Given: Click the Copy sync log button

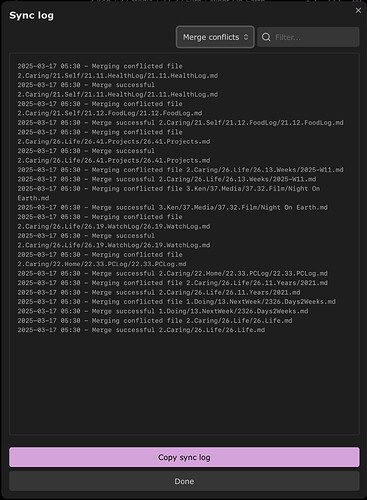Looking at the screenshot, I should pos(184,457).
